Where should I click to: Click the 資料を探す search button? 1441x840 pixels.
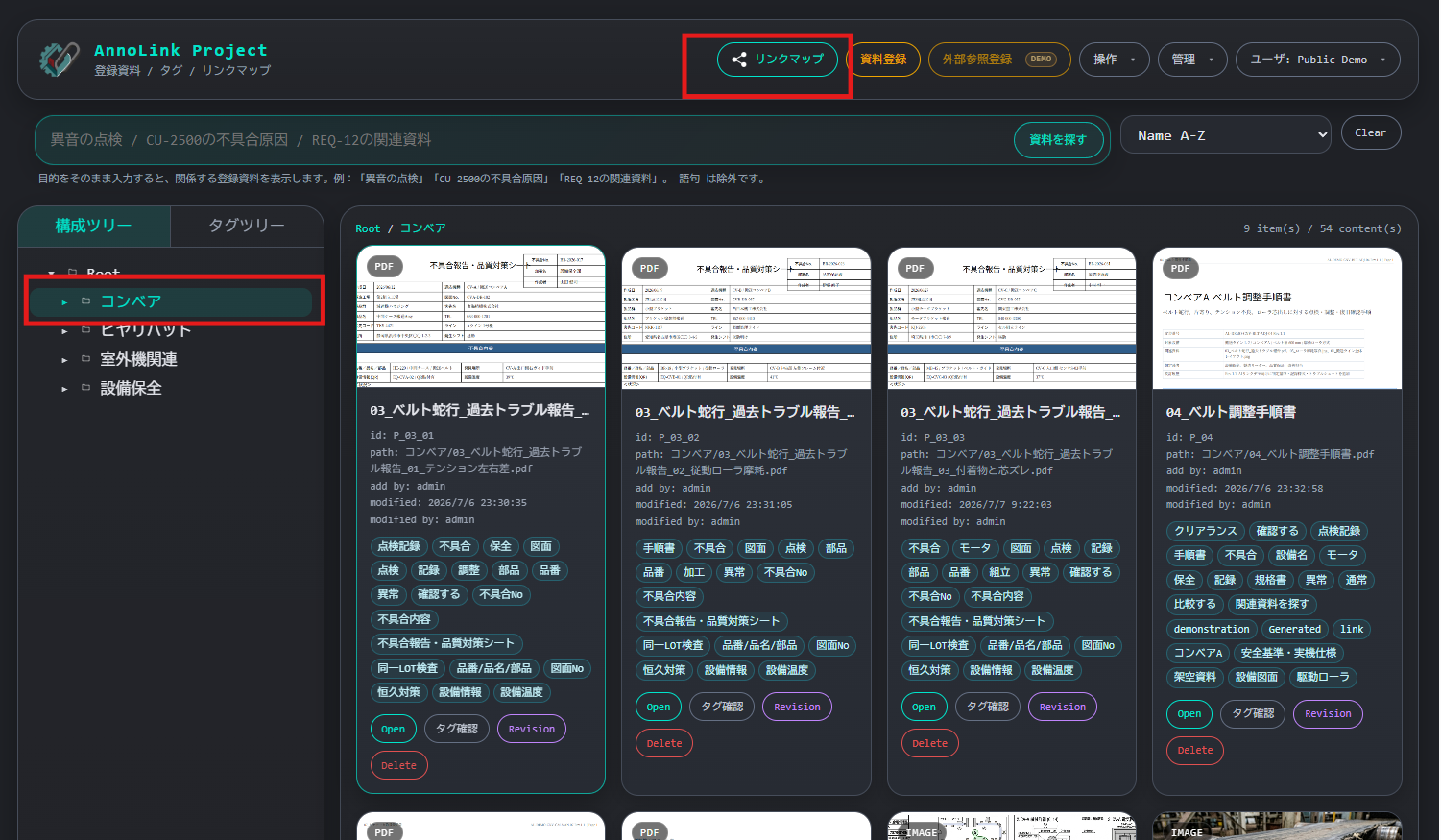click(1058, 140)
